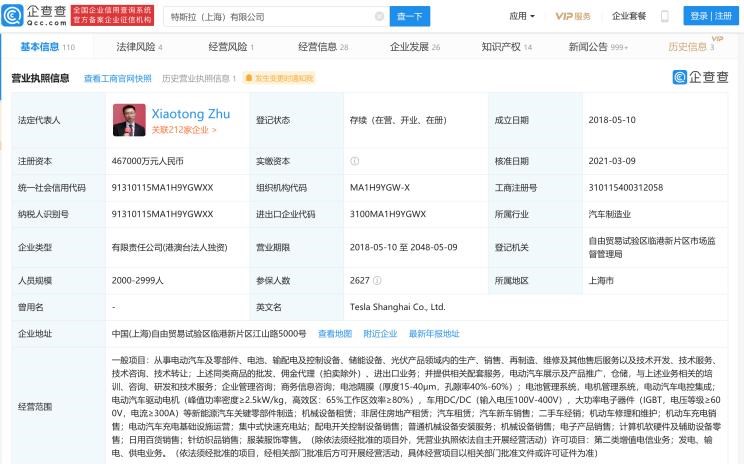Click the English name Tesla Shanghai Co., Ltd.
Screen dimensions: 744x464
pyautogui.click(x=398, y=307)
